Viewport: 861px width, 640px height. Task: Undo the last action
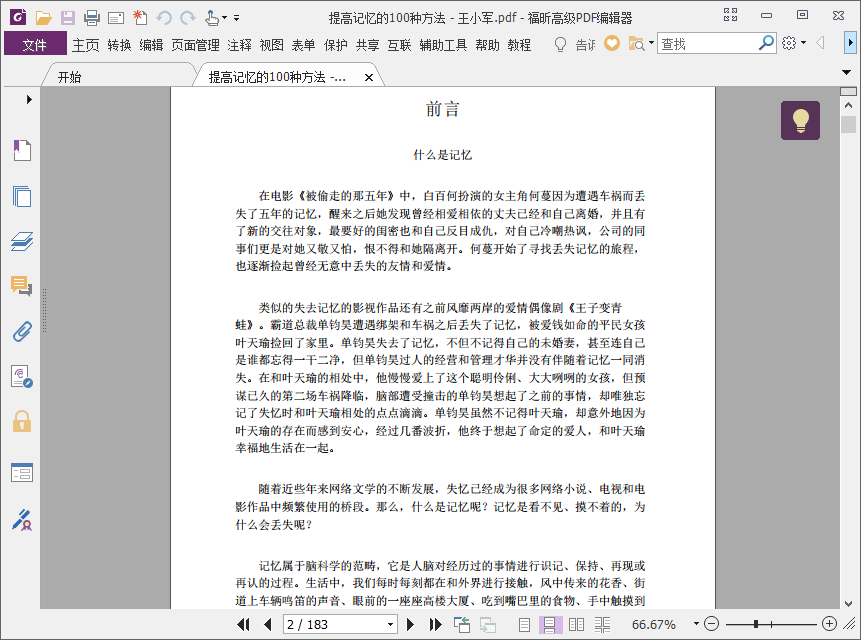(164, 18)
